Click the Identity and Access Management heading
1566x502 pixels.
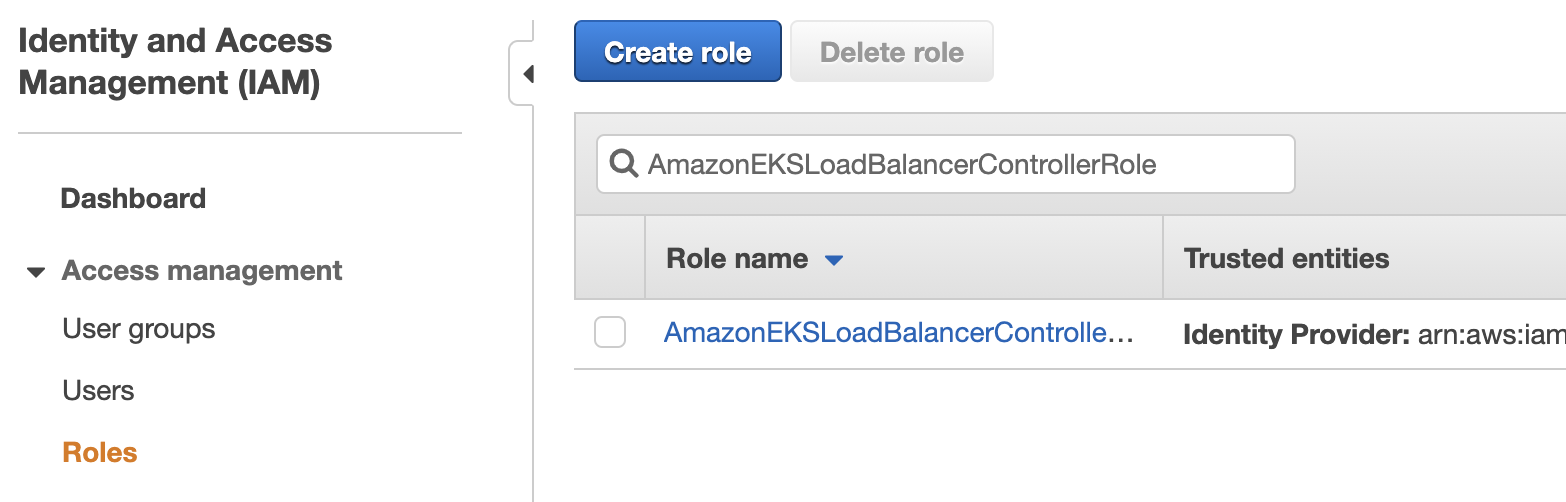[176, 61]
